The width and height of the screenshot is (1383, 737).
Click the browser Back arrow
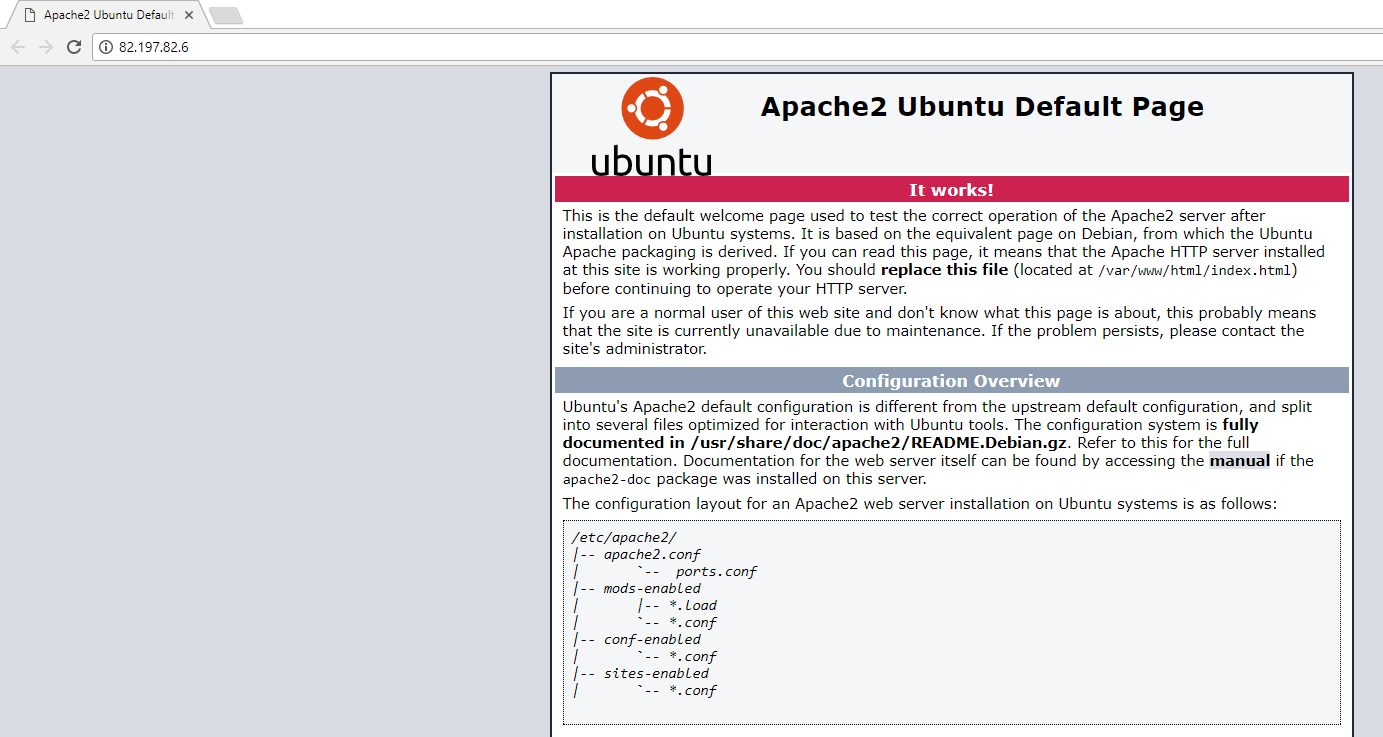[18, 47]
